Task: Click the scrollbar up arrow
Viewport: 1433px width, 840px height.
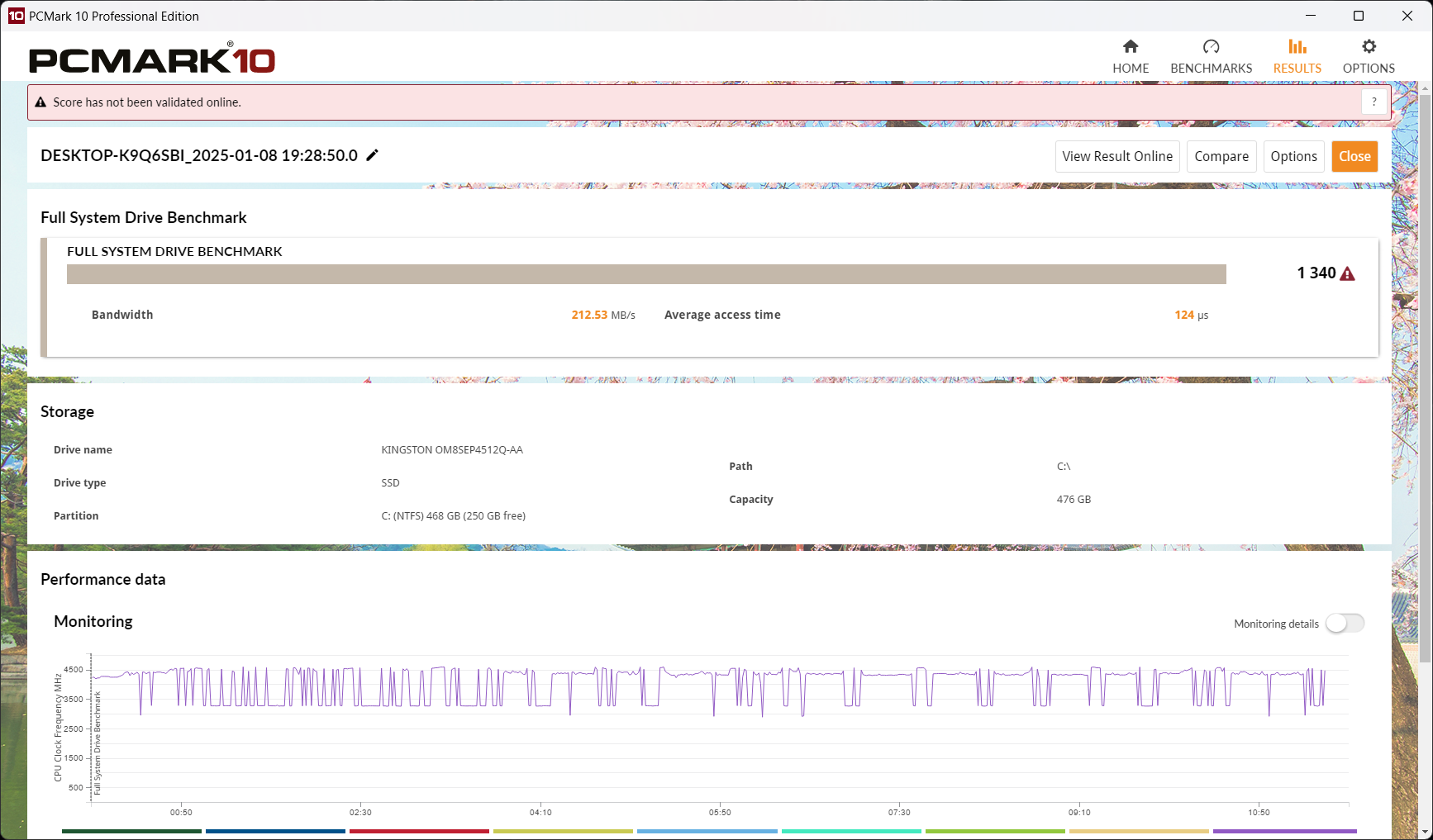Action: (1425, 88)
